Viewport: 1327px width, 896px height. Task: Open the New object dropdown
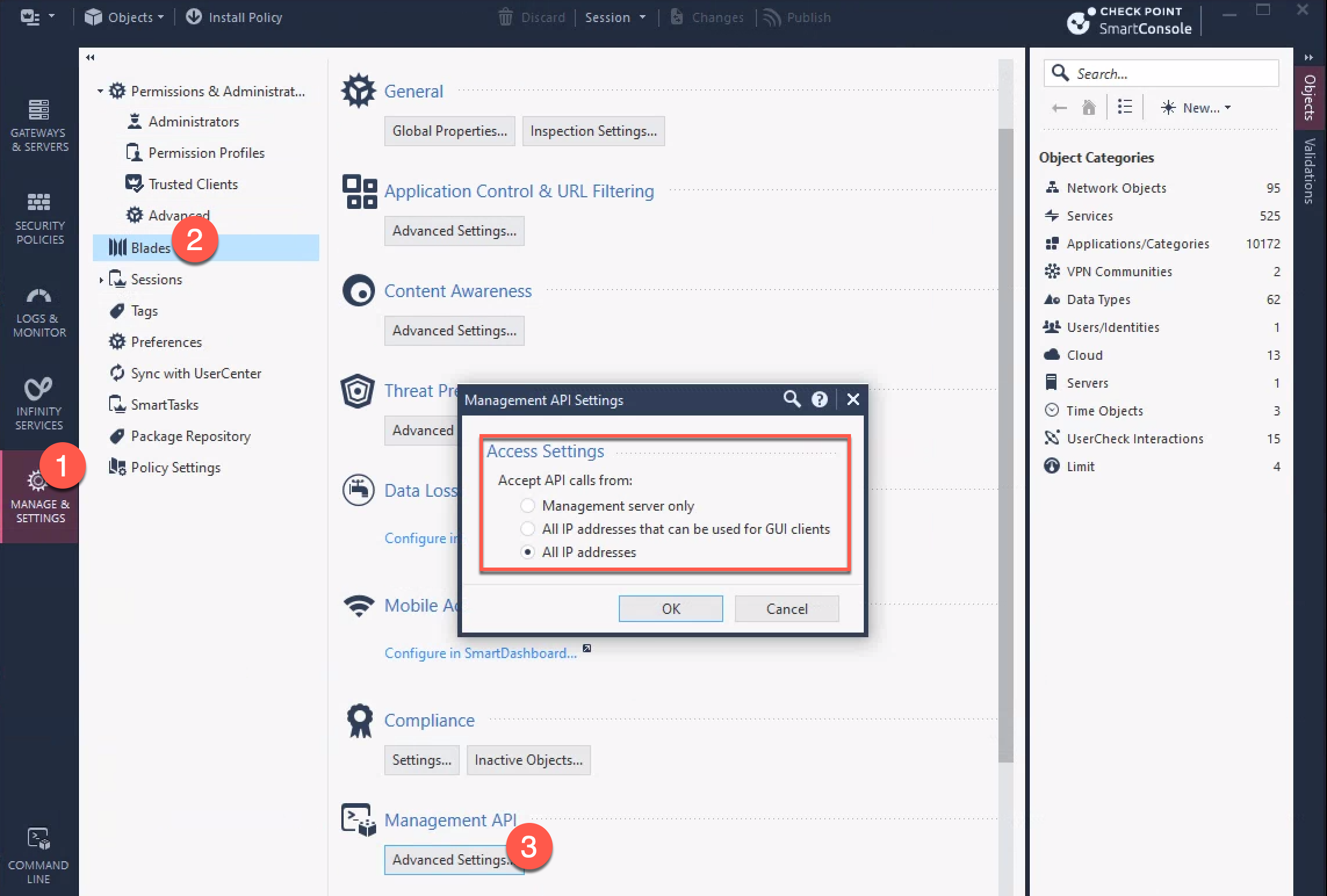click(1195, 108)
